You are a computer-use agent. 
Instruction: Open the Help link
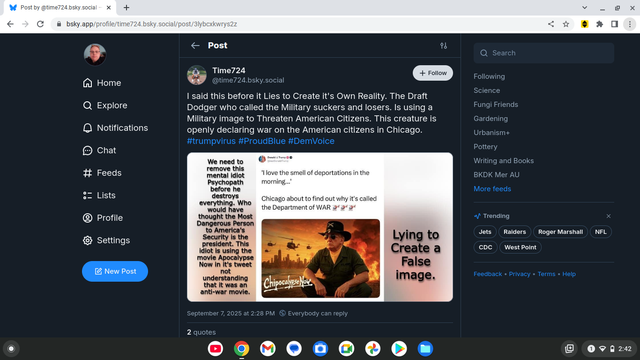569,274
